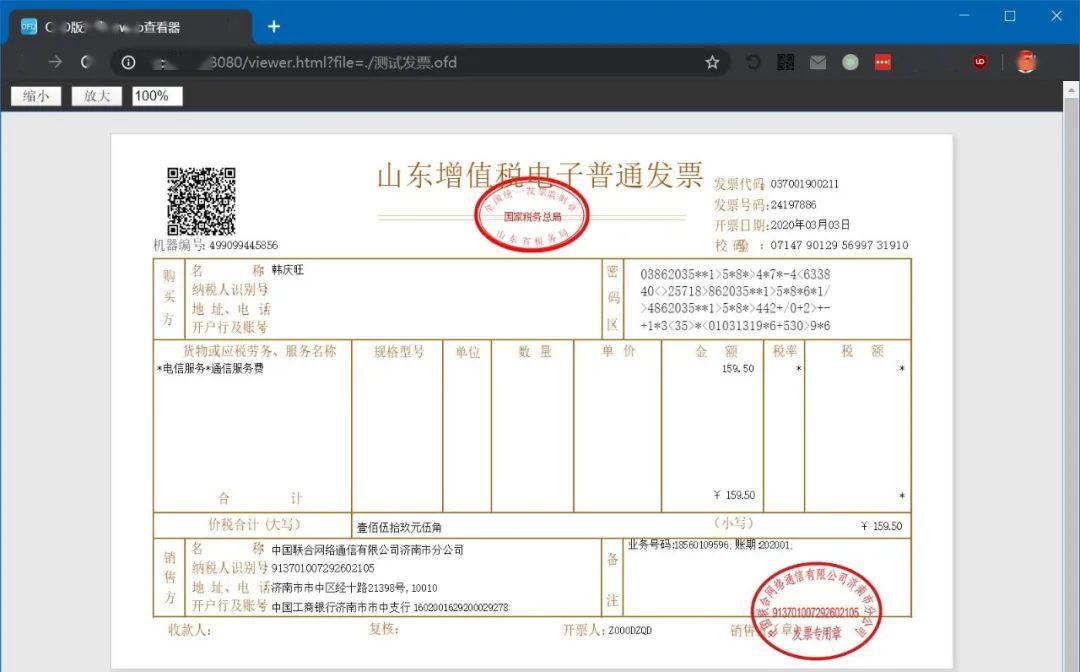
Task: Click the green circle extension icon
Action: pos(850,62)
